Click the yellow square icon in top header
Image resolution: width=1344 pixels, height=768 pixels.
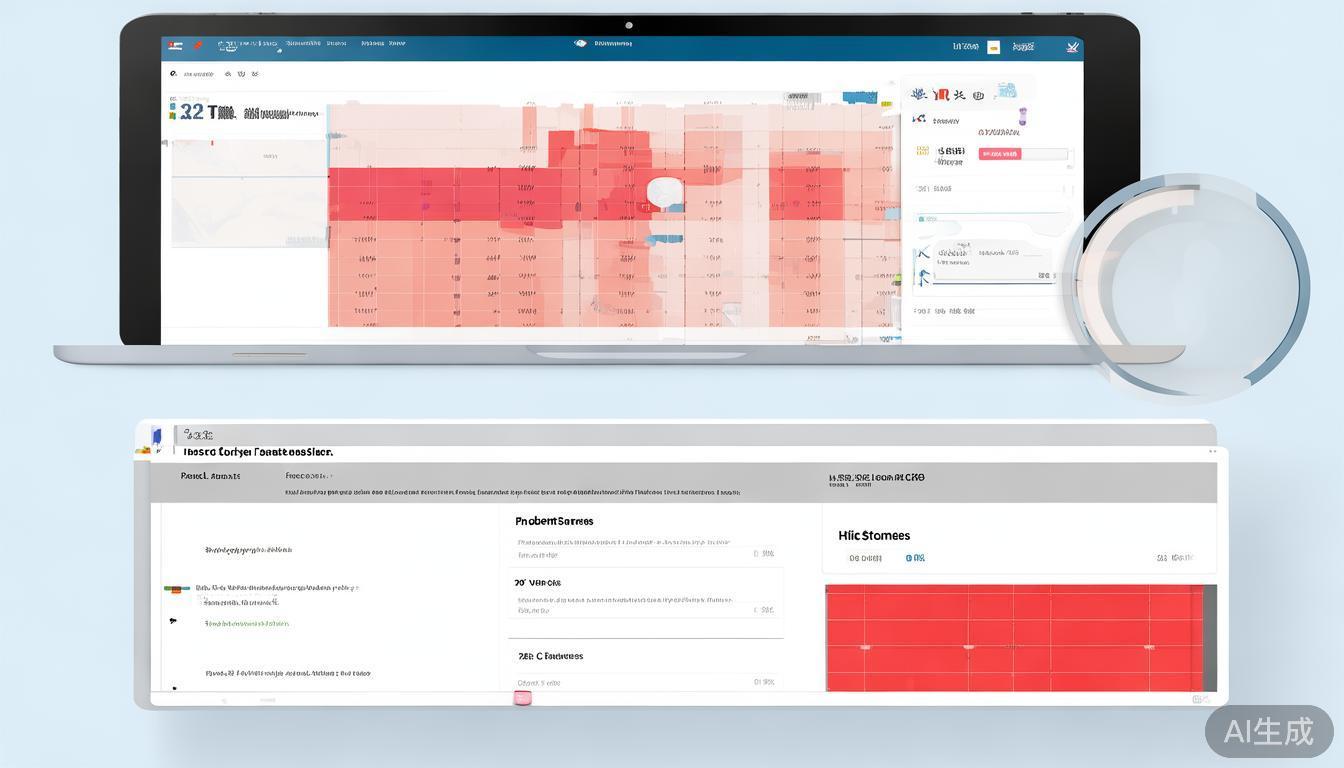(x=993, y=47)
